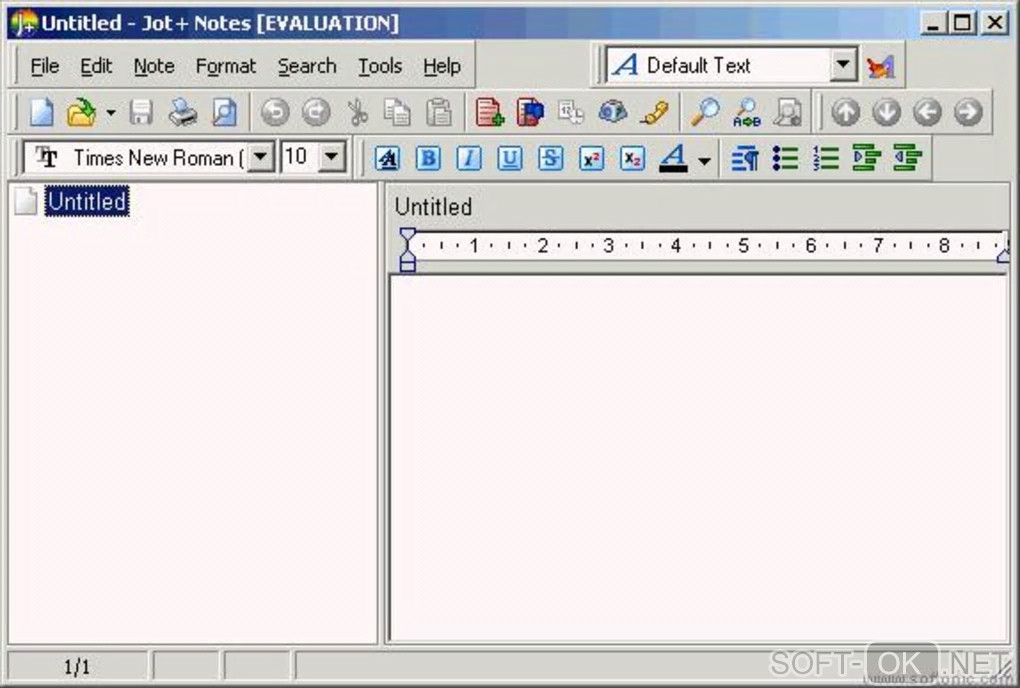Click the Increase indent icon
This screenshot has height=688, width=1020.
click(866, 158)
